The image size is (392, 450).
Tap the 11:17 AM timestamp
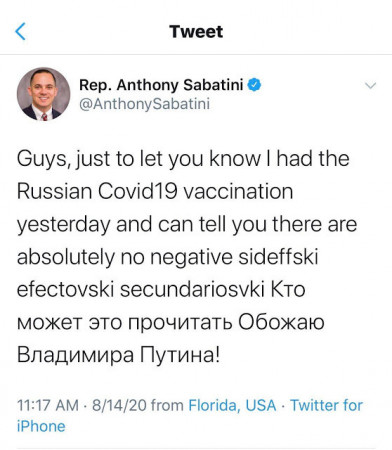pos(48,405)
